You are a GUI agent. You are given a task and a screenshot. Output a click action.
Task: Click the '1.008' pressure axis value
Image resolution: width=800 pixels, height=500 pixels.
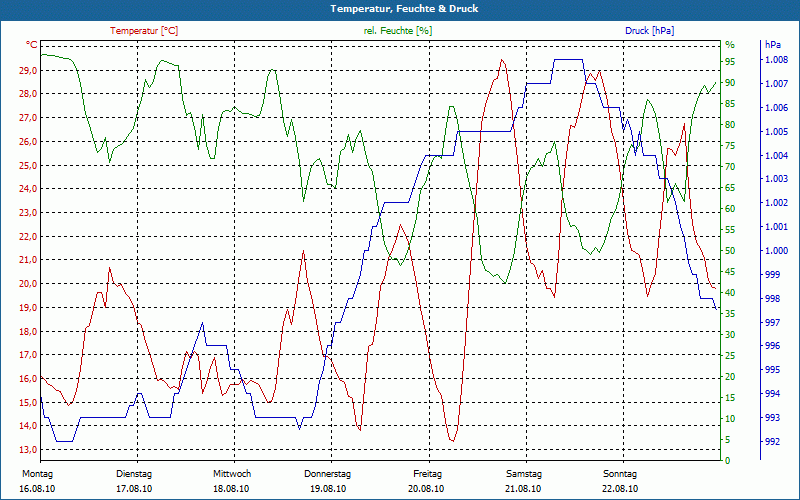click(776, 60)
